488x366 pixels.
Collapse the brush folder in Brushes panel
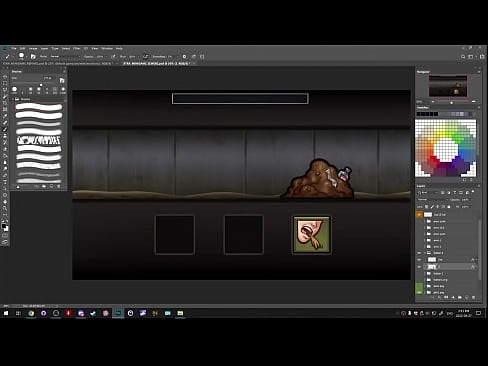tap(14, 99)
